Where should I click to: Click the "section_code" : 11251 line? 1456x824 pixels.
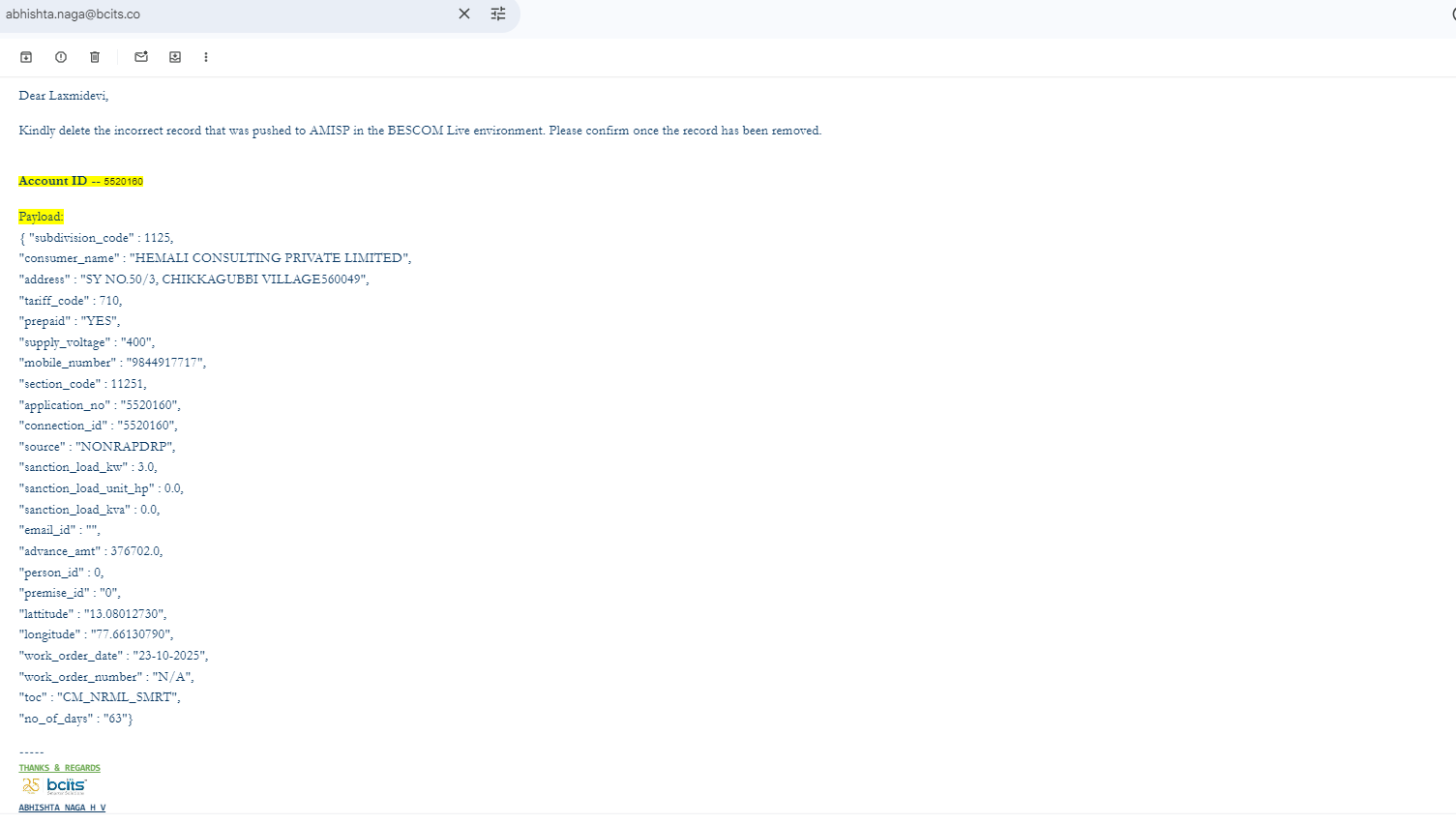pyautogui.click(x=83, y=384)
